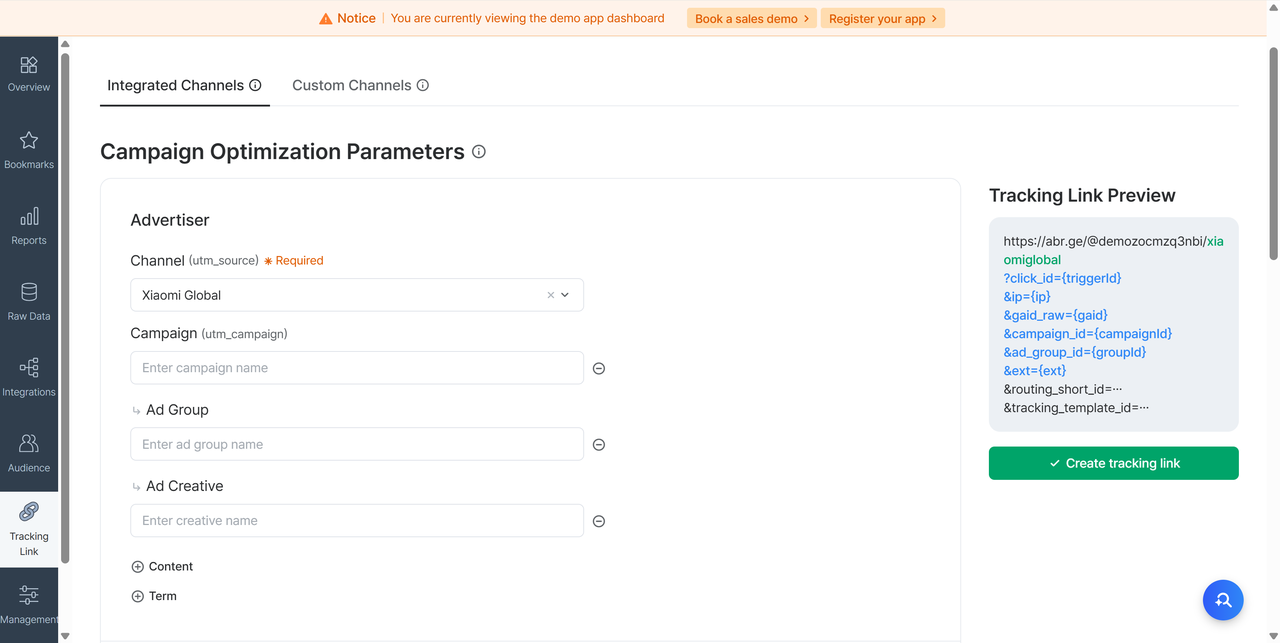Select the Integrated Channels tab
The width and height of the screenshot is (1280, 643).
[x=176, y=86]
